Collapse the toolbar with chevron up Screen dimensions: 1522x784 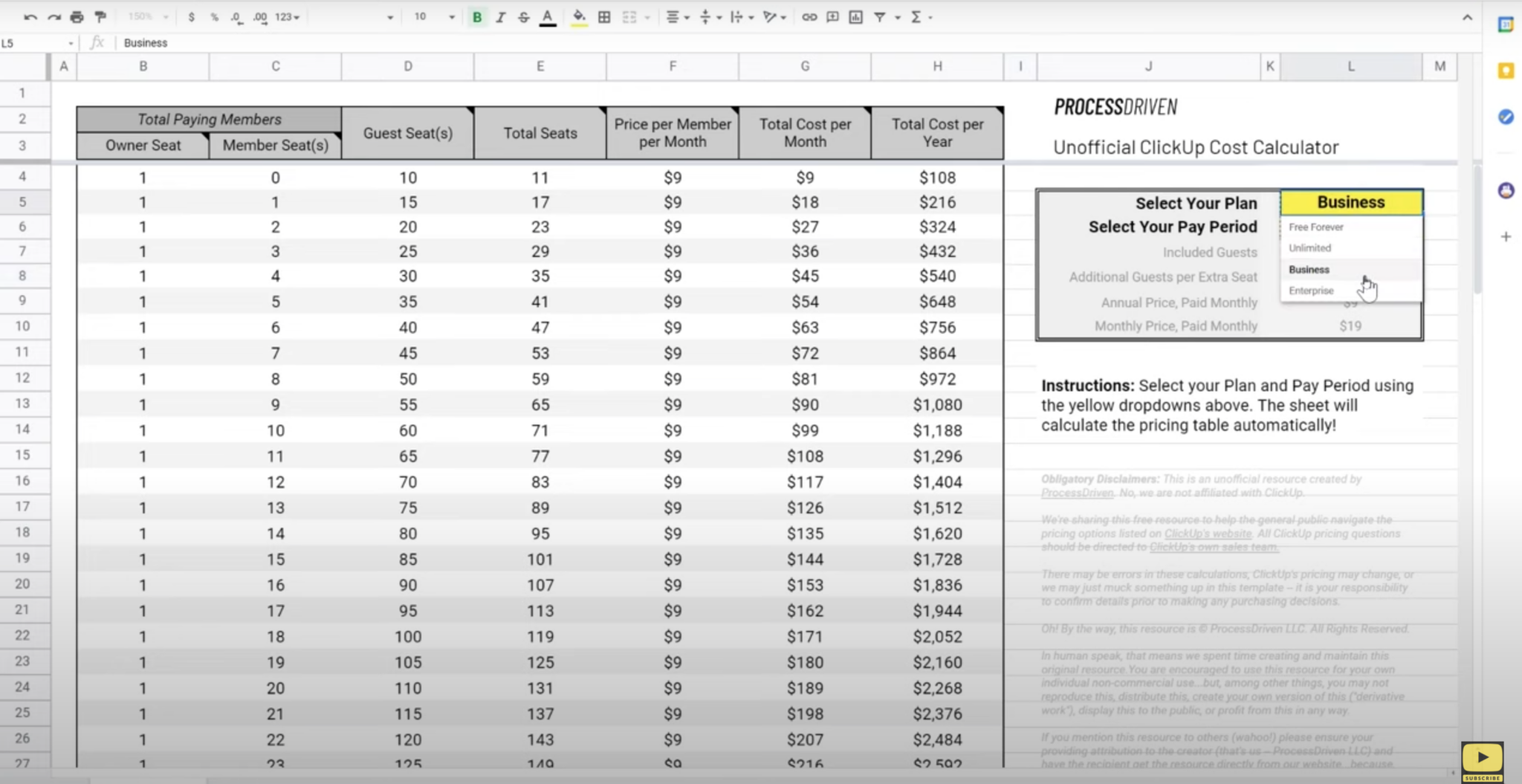(x=1467, y=18)
